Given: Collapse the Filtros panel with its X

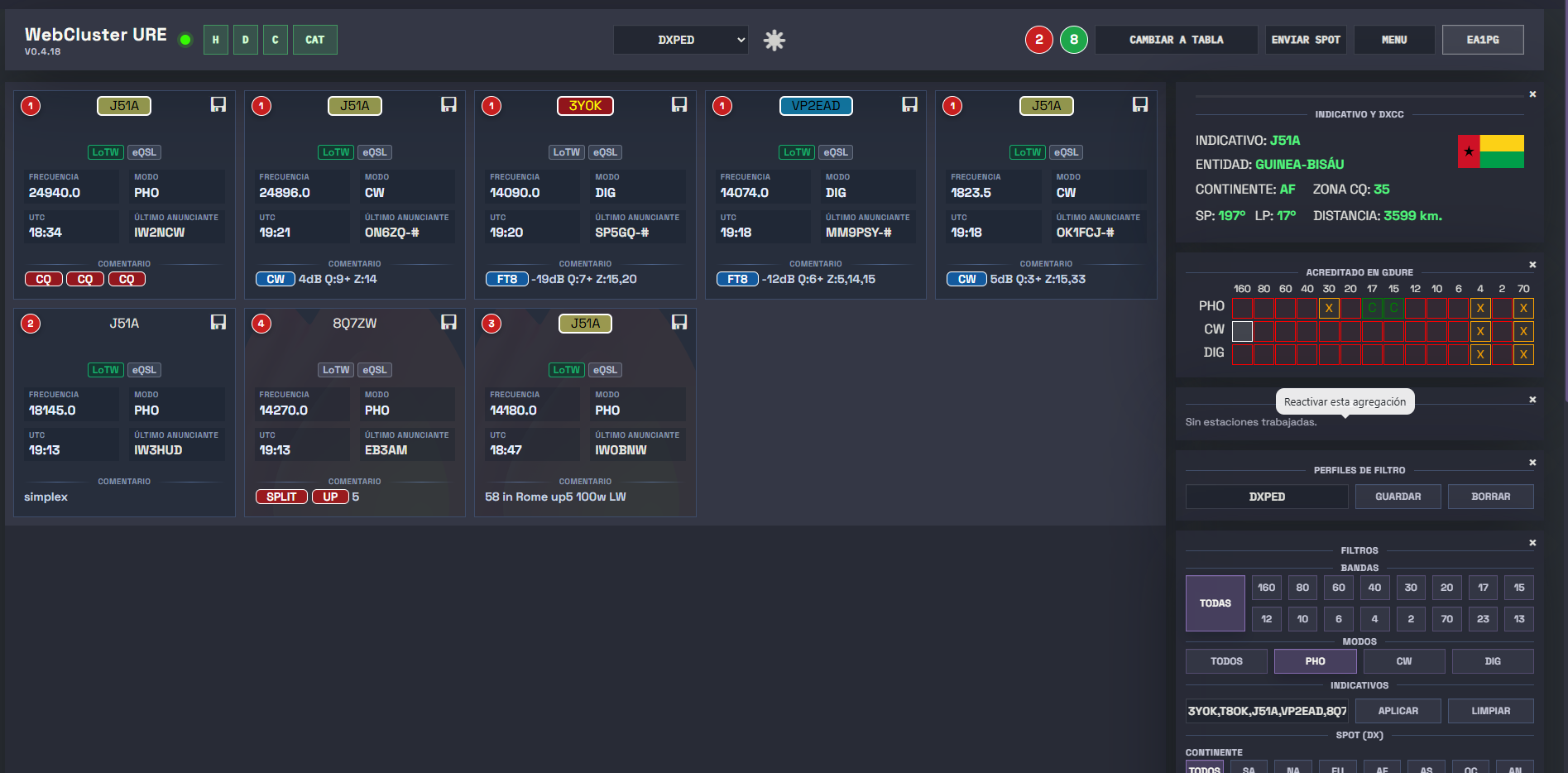Looking at the screenshot, I should tap(1532, 543).
